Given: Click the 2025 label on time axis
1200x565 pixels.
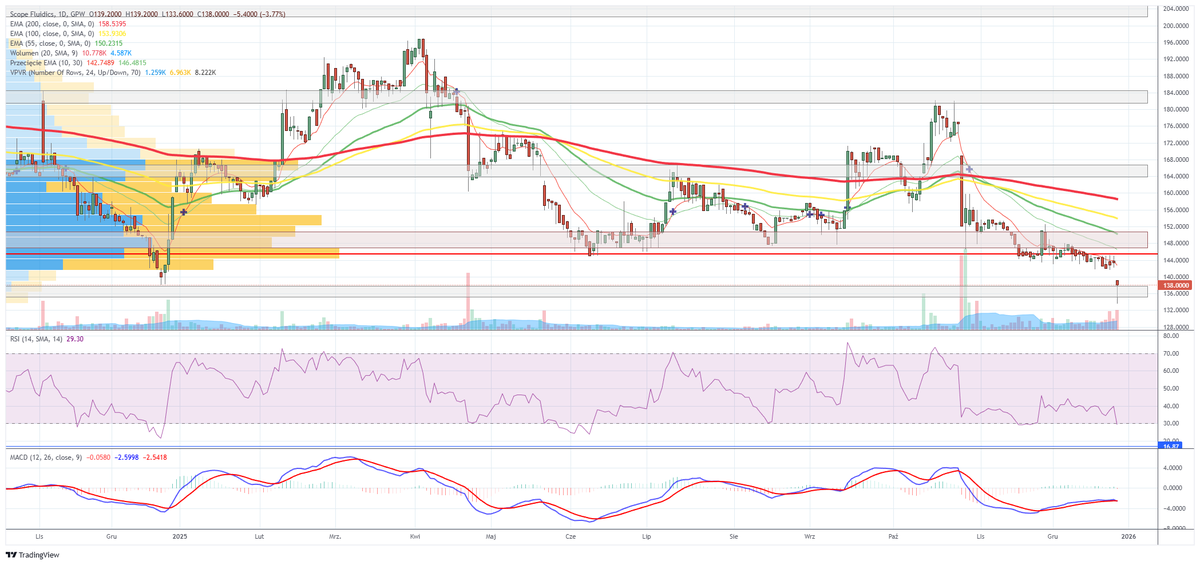Looking at the screenshot, I should tap(180, 536).
